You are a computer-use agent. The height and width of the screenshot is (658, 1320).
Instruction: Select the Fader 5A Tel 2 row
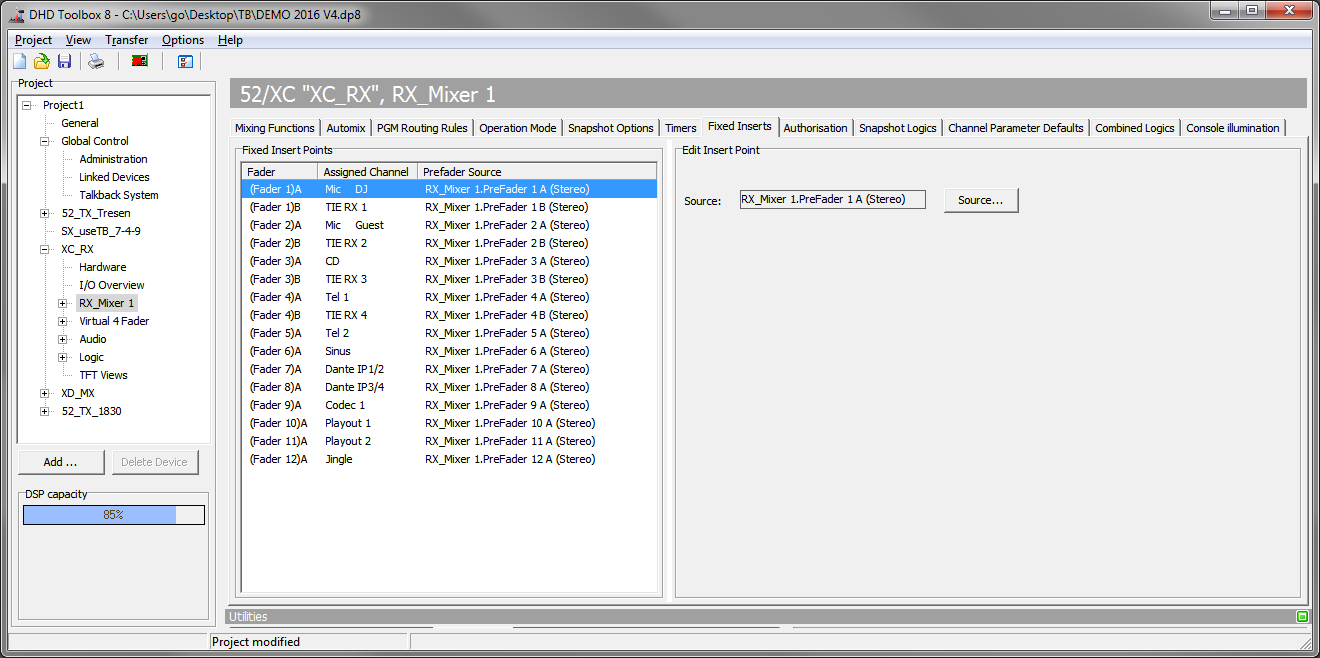coord(420,333)
